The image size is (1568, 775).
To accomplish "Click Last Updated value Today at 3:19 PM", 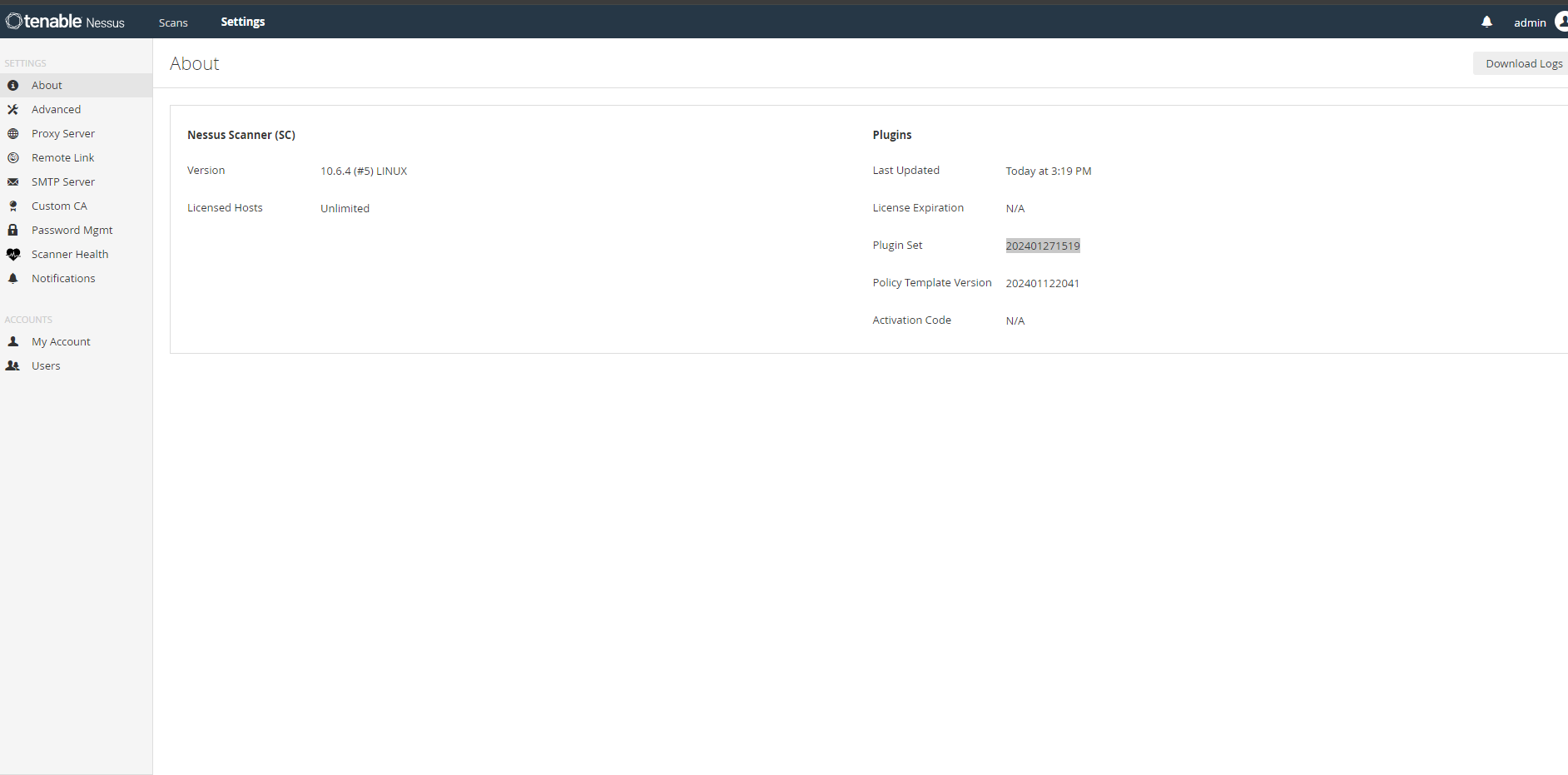I will point(1049,171).
